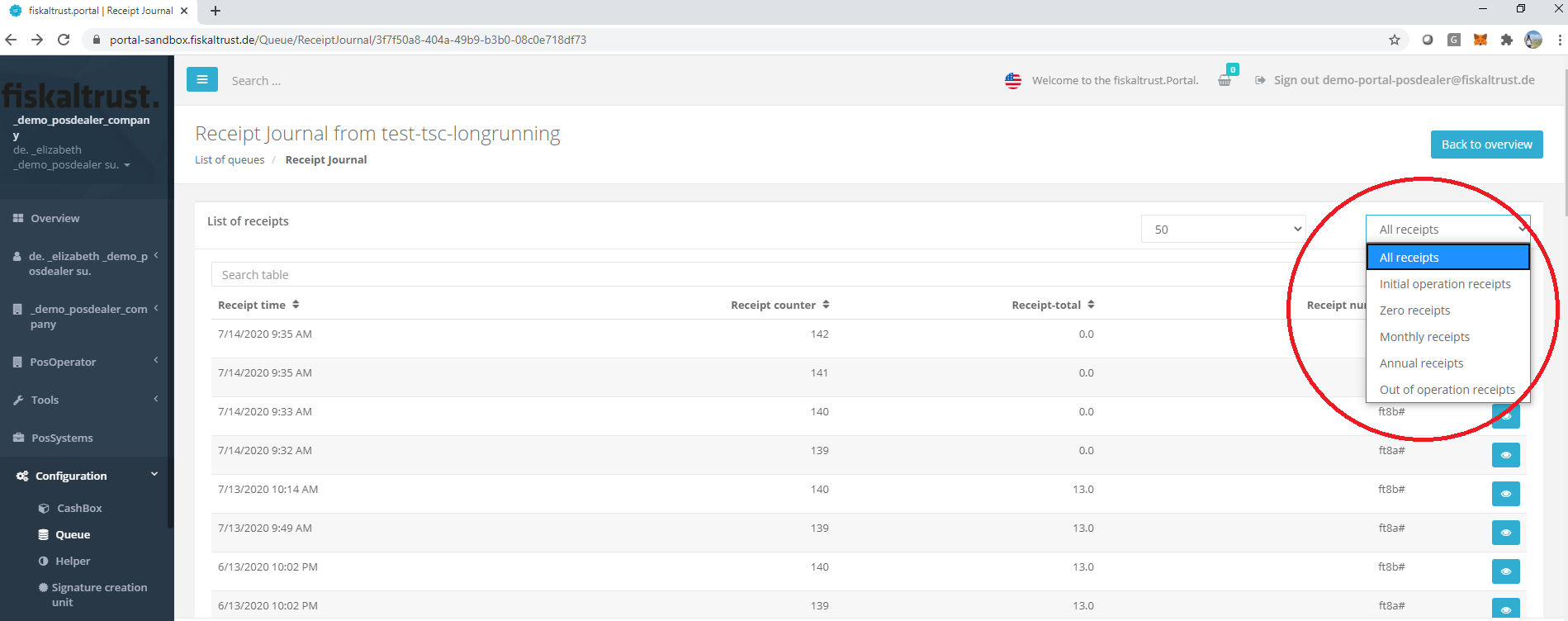Select Annual receipts option
Image resolution: width=1568 pixels, height=621 pixels.
click(1448, 363)
